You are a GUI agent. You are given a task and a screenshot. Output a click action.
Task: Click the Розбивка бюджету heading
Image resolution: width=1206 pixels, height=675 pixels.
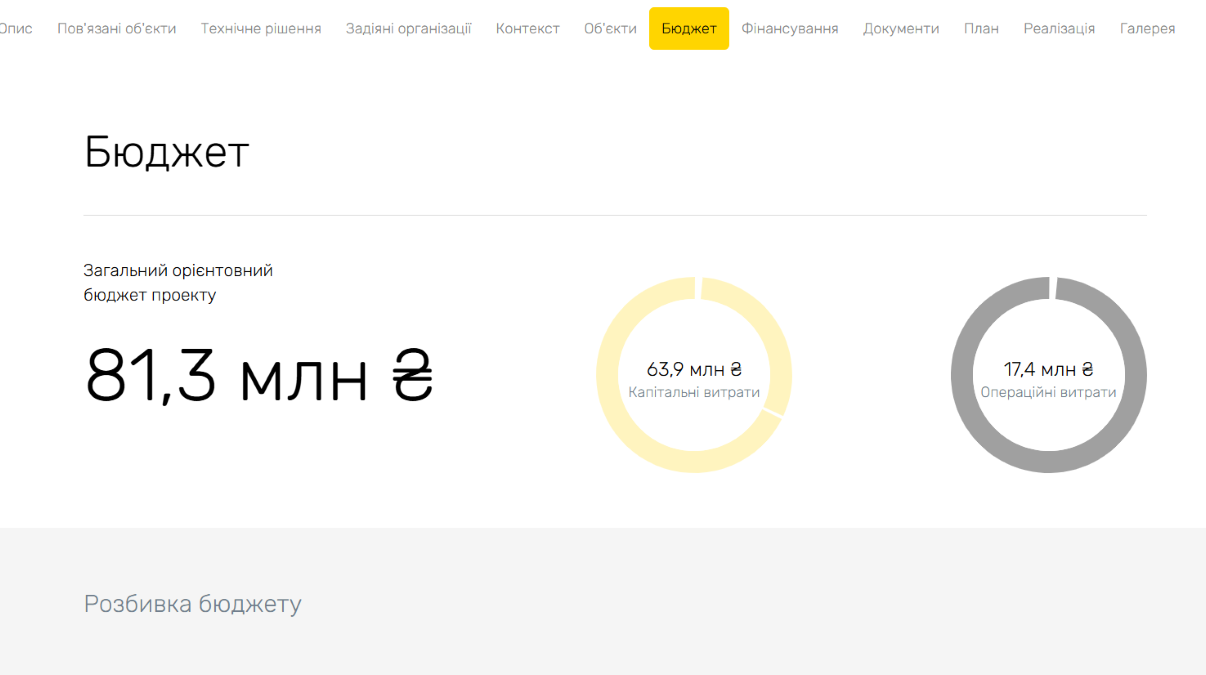[192, 604]
